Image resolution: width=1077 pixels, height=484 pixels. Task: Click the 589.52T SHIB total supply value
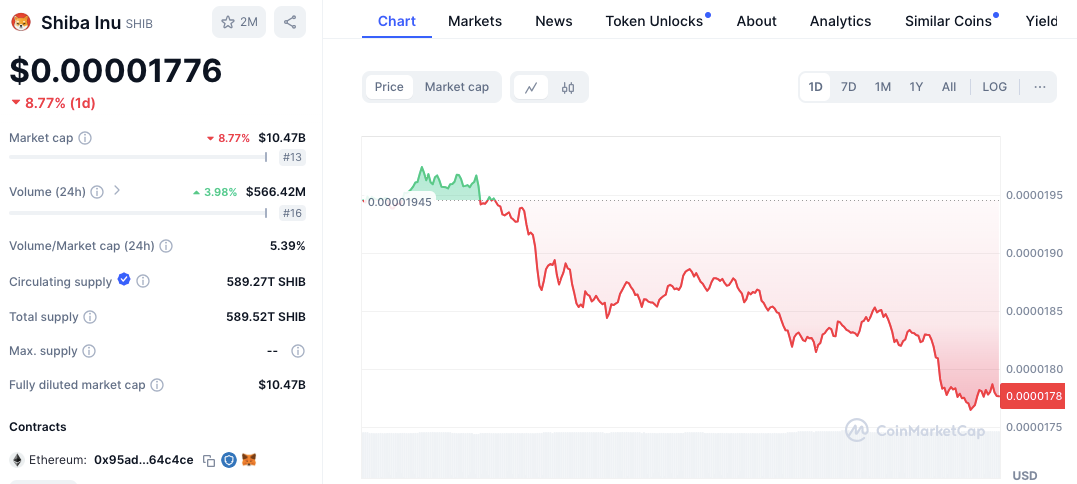pos(266,317)
